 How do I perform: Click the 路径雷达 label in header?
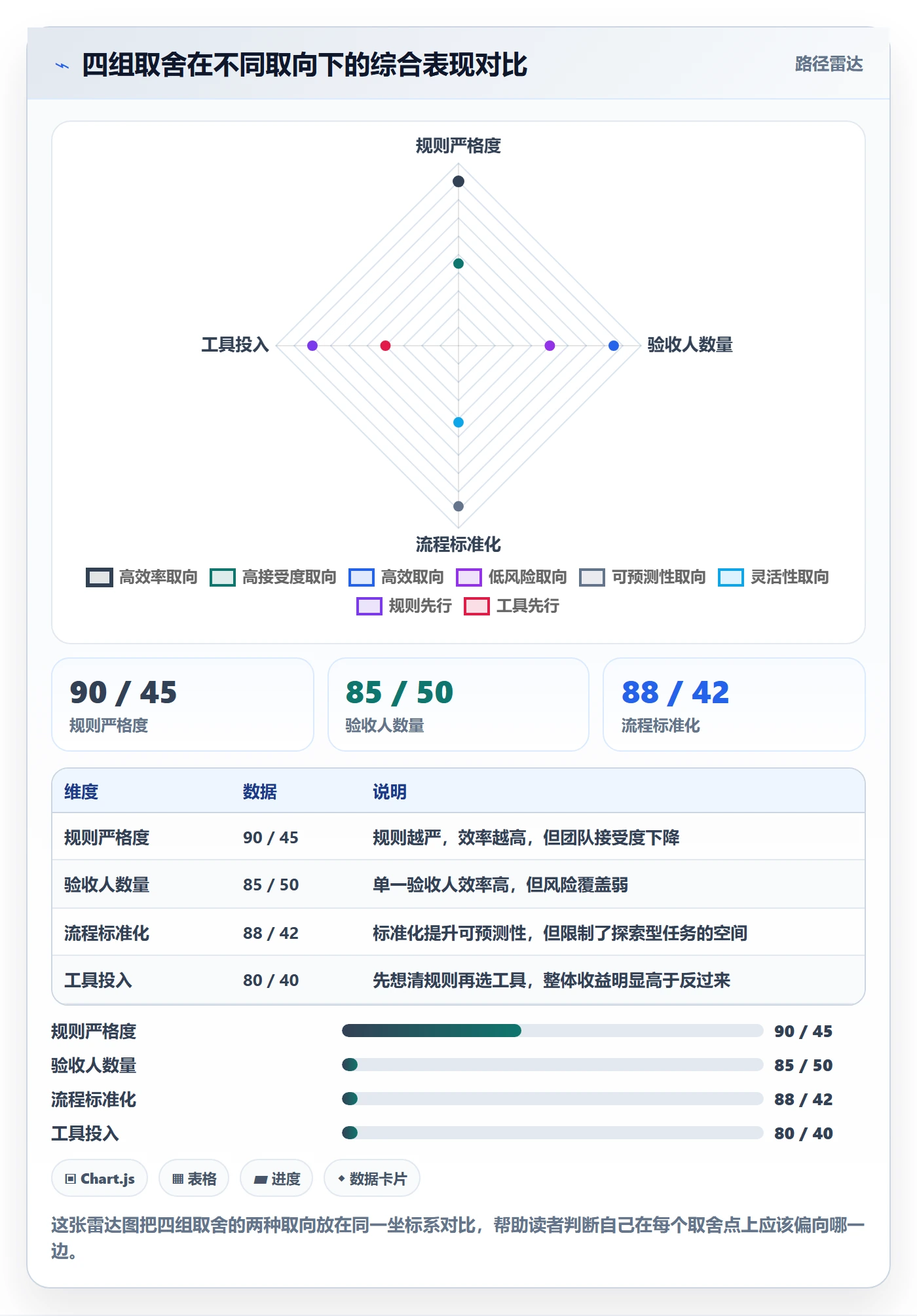829,64
